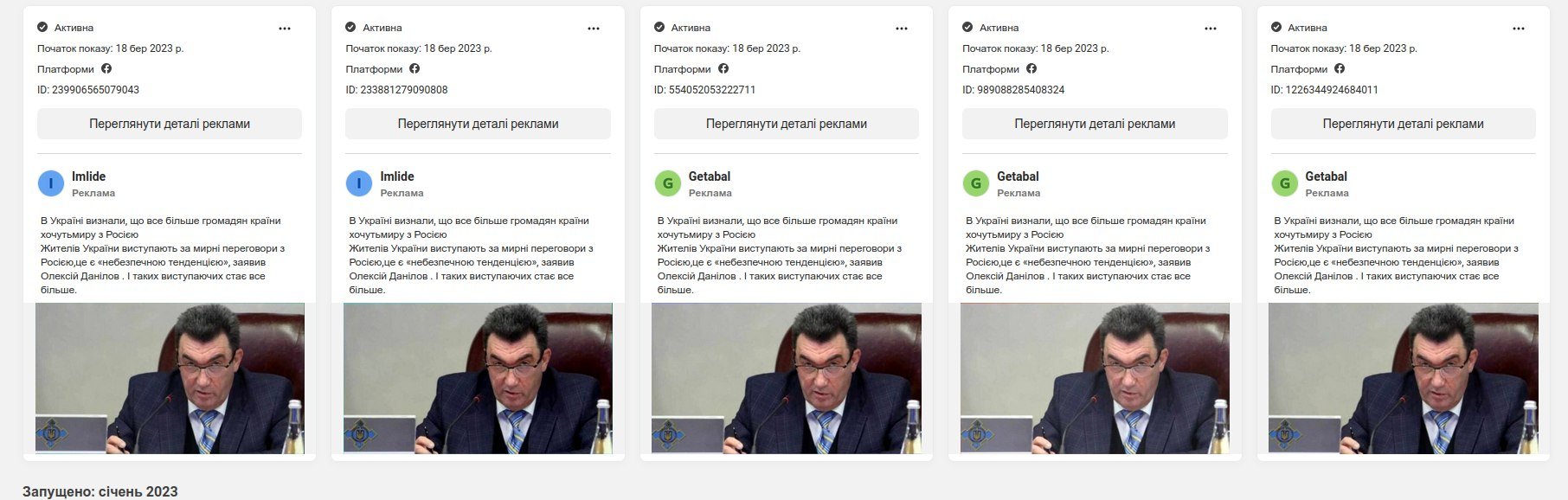This screenshot has width=1568, height=500.
Task: View ad details for ad ID 989088285408324
Action: (x=1095, y=124)
